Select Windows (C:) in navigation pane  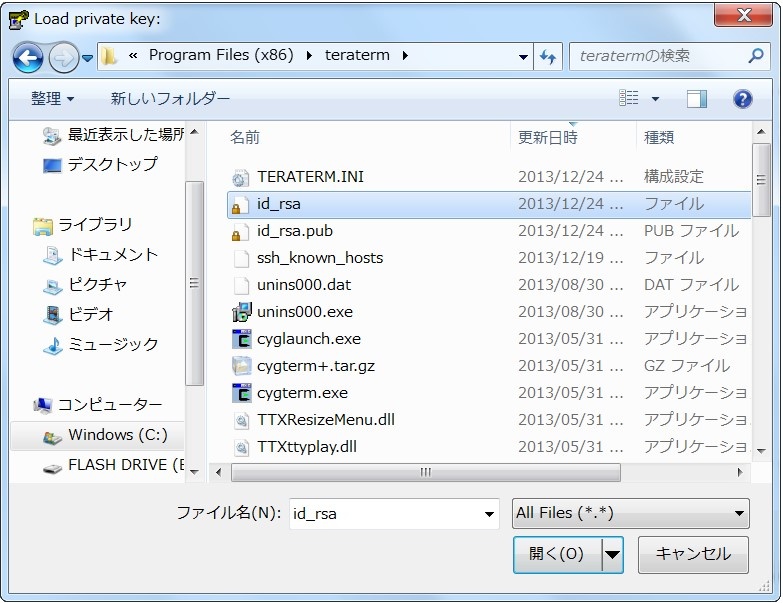tap(117, 435)
